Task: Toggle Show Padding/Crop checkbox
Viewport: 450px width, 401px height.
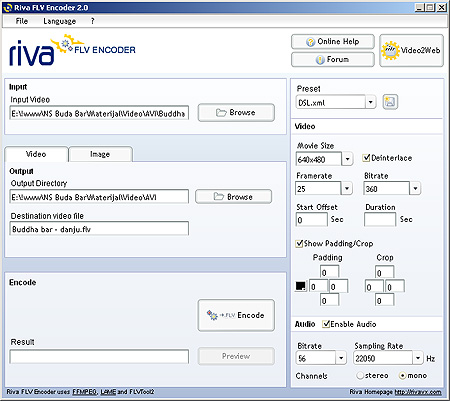Action: [x=299, y=243]
